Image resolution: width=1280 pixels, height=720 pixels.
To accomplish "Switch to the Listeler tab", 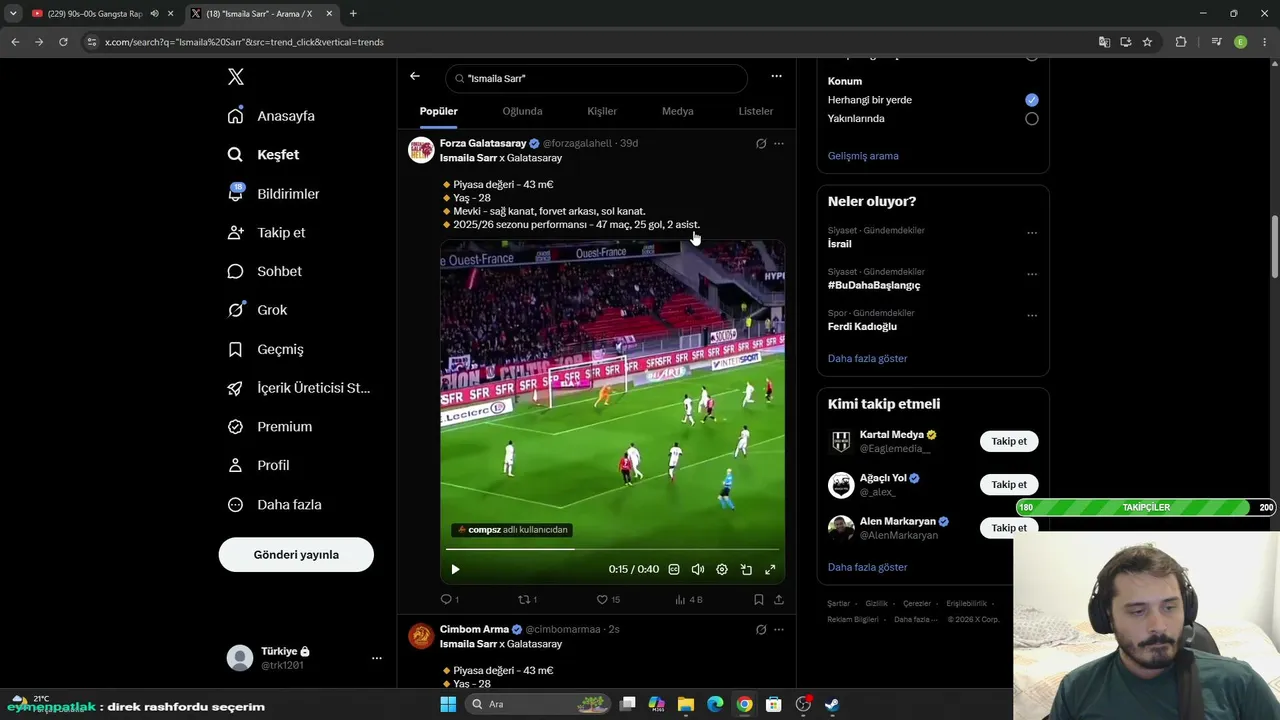I will tap(756, 111).
